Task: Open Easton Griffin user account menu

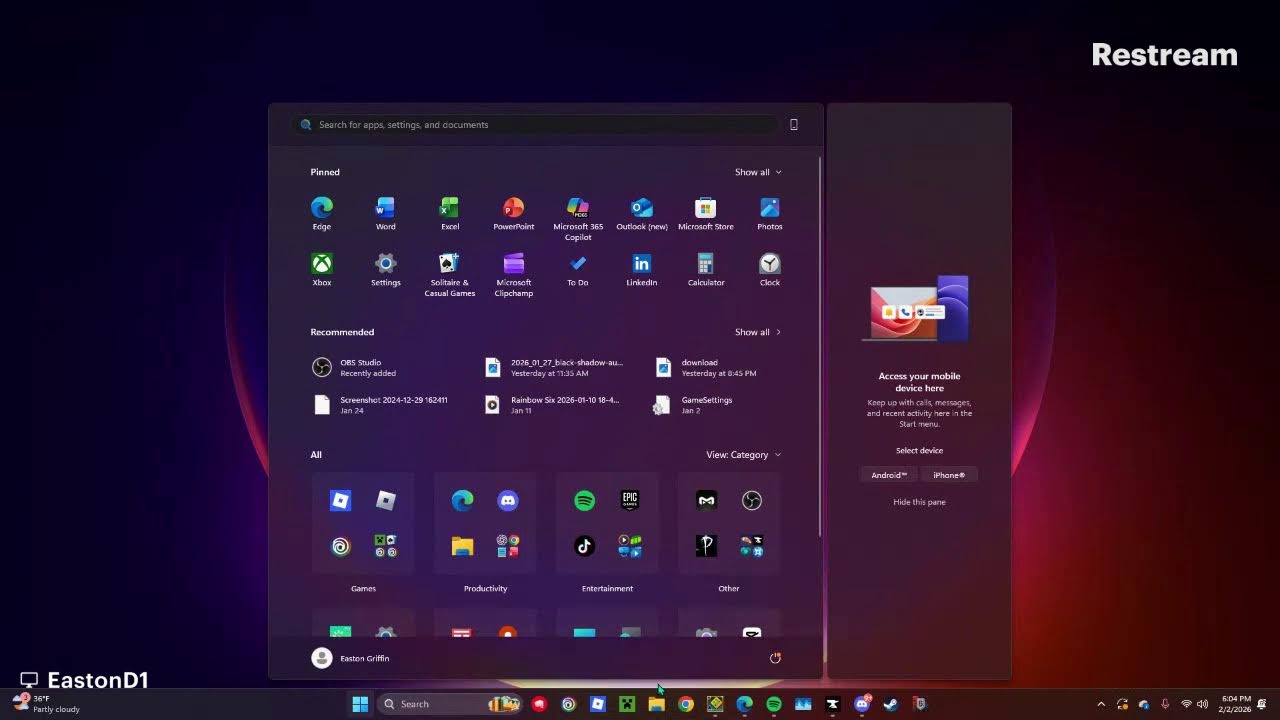Action: click(x=351, y=658)
